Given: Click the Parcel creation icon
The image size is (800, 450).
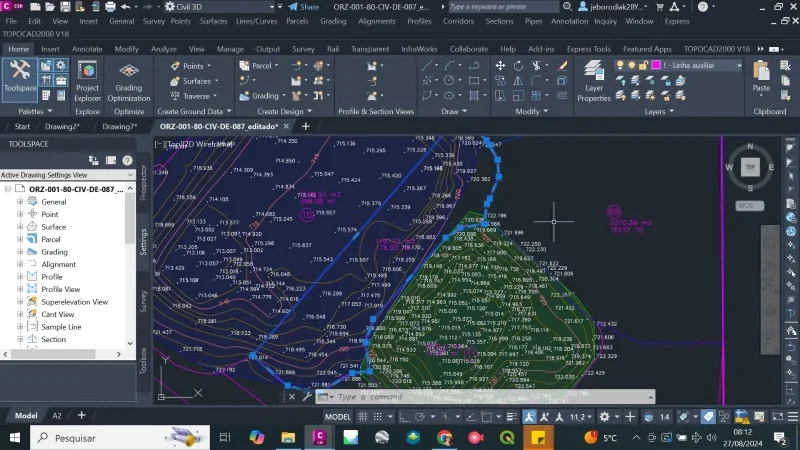Looking at the screenshot, I should pos(244,66).
